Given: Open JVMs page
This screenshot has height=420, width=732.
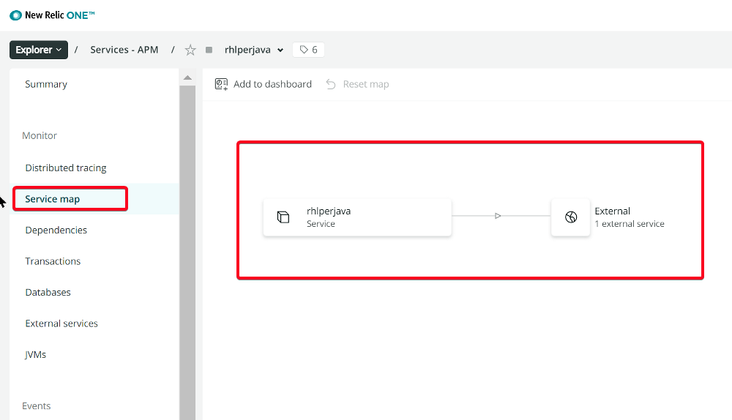Looking at the screenshot, I should coord(35,355).
